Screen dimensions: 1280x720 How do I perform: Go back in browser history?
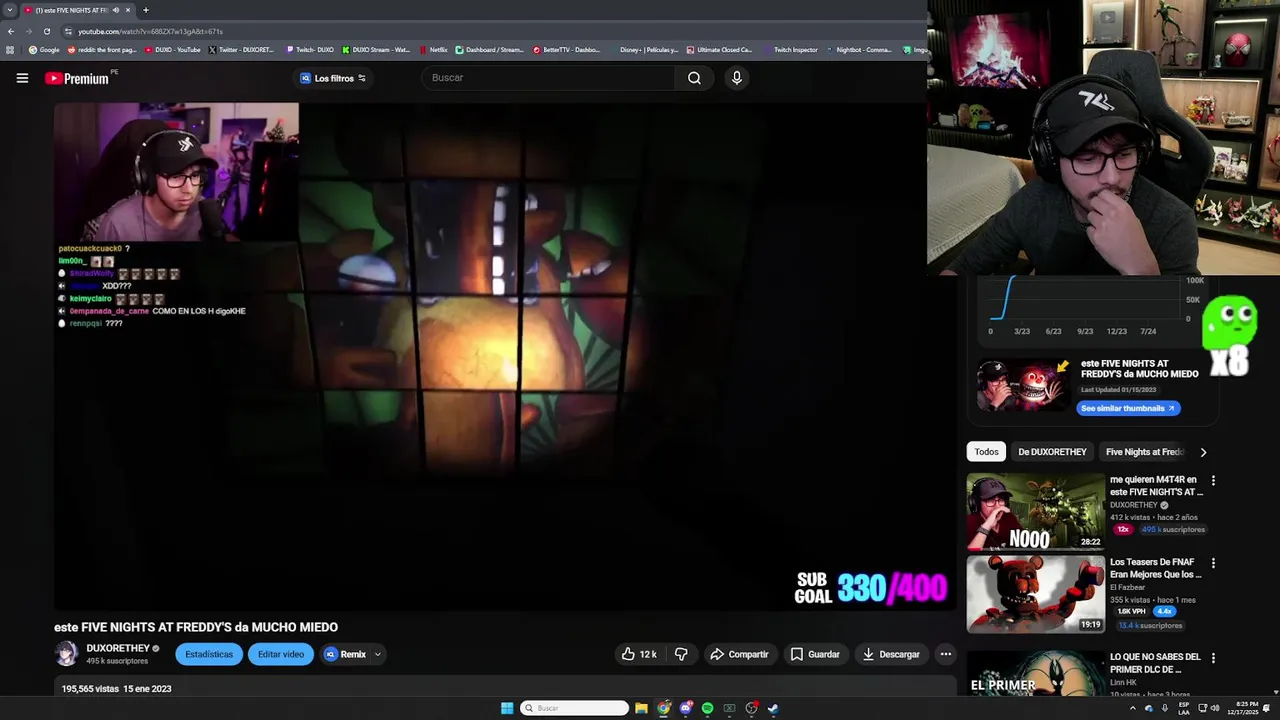(11, 31)
